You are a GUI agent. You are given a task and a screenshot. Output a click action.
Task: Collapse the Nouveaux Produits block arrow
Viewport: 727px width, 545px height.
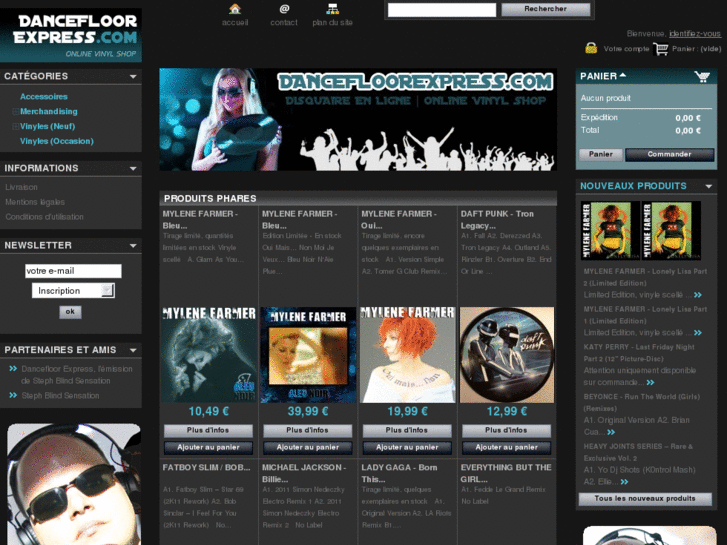tap(708, 186)
